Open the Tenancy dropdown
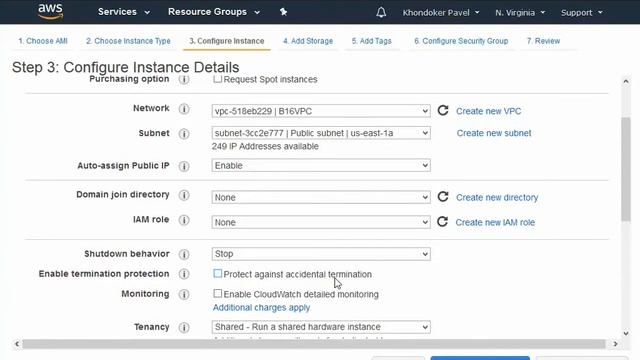 pos(321,327)
